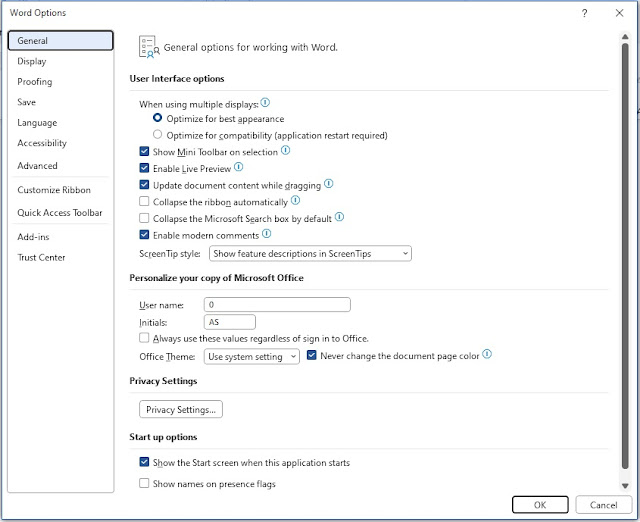Image resolution: width=640 pixels, height=522 pixels.
Task: Toggle Update document content while dragging
Action: tap(144, 184)
